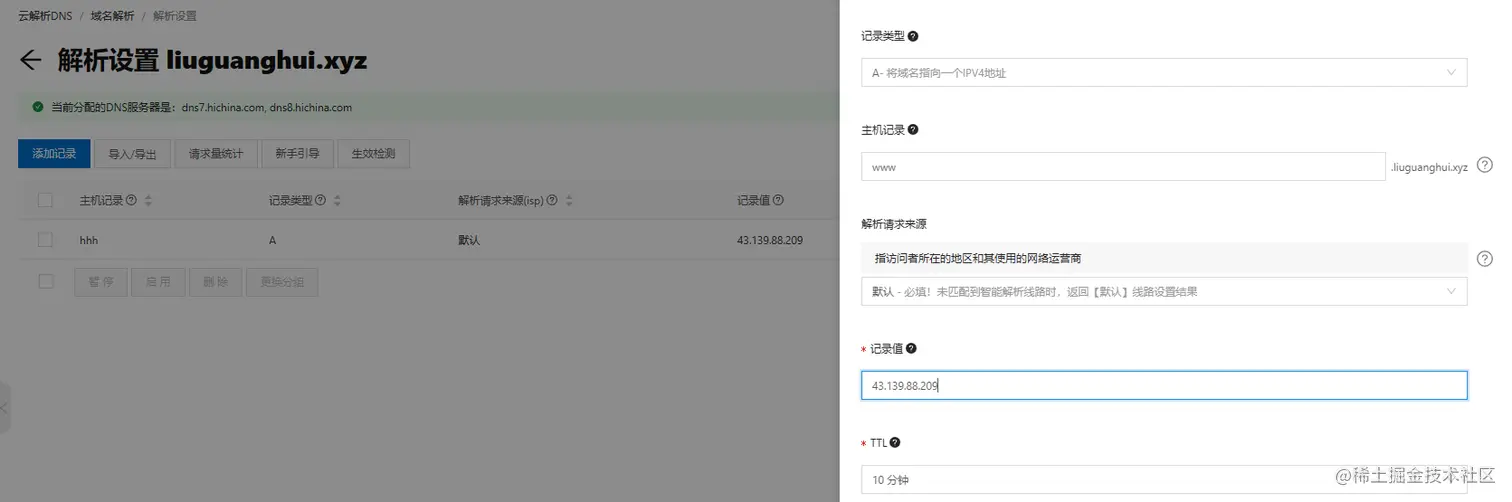Screen dimensions: 1512x502
Task: Click help icon in 主机记录 table header
Action: (x=131, y=200)
